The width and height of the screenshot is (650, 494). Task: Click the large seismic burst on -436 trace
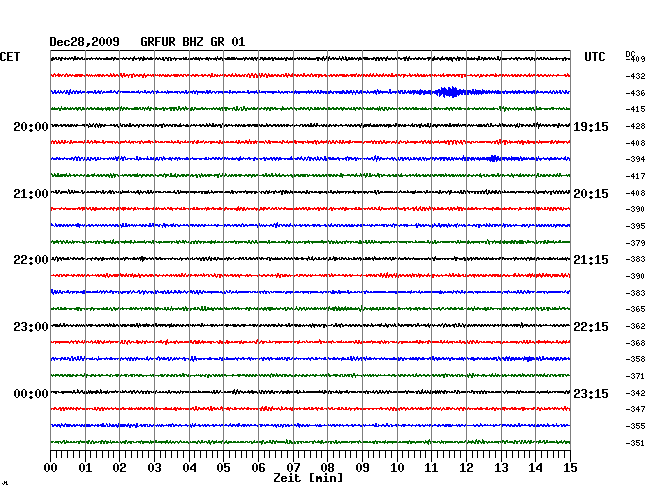pos(450,92)
